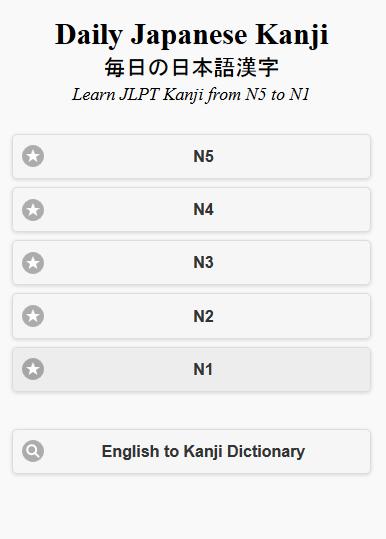Open the N4 kanji list

191,209
